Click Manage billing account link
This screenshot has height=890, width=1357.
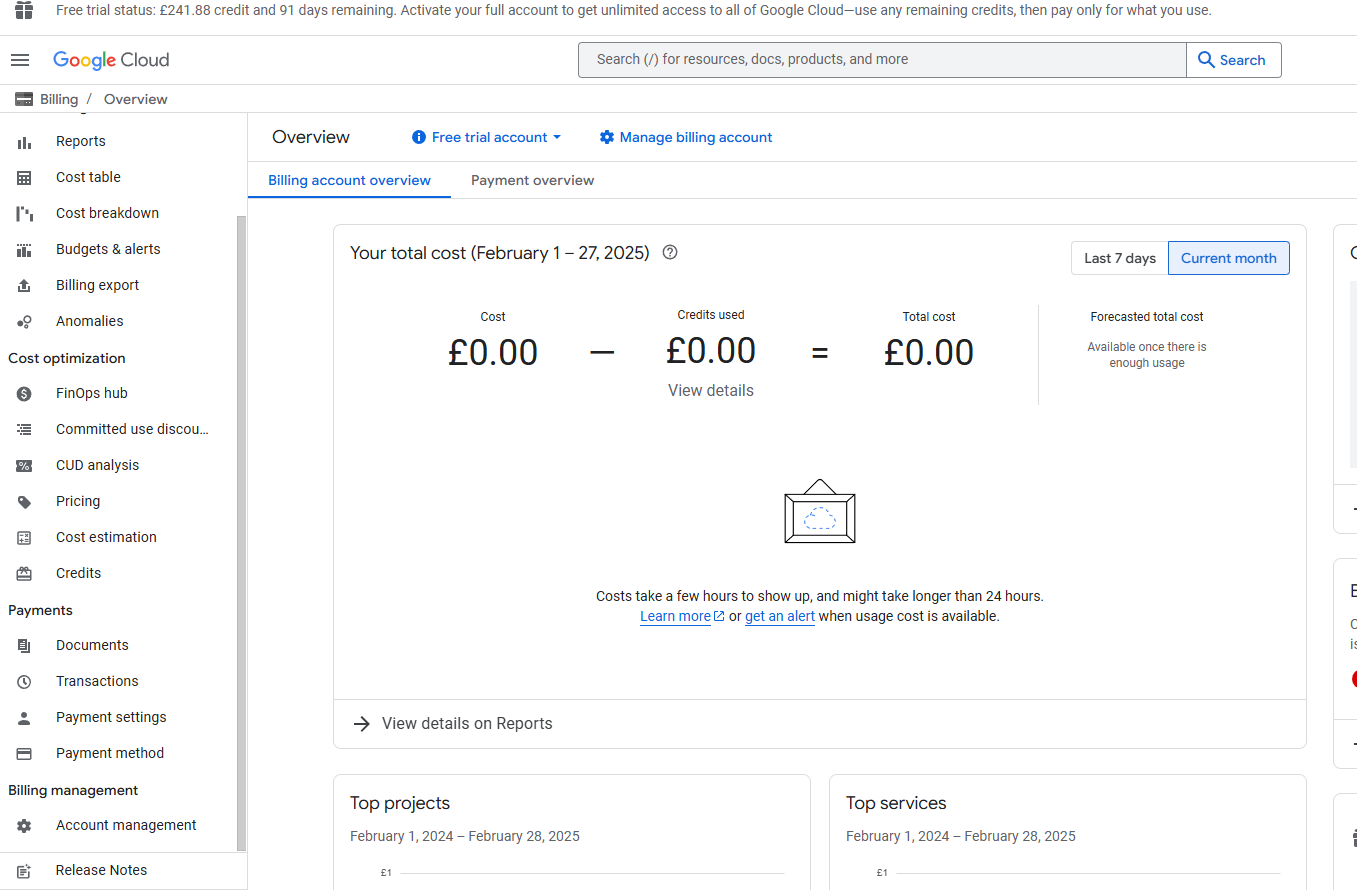click(x=685, y=137)
